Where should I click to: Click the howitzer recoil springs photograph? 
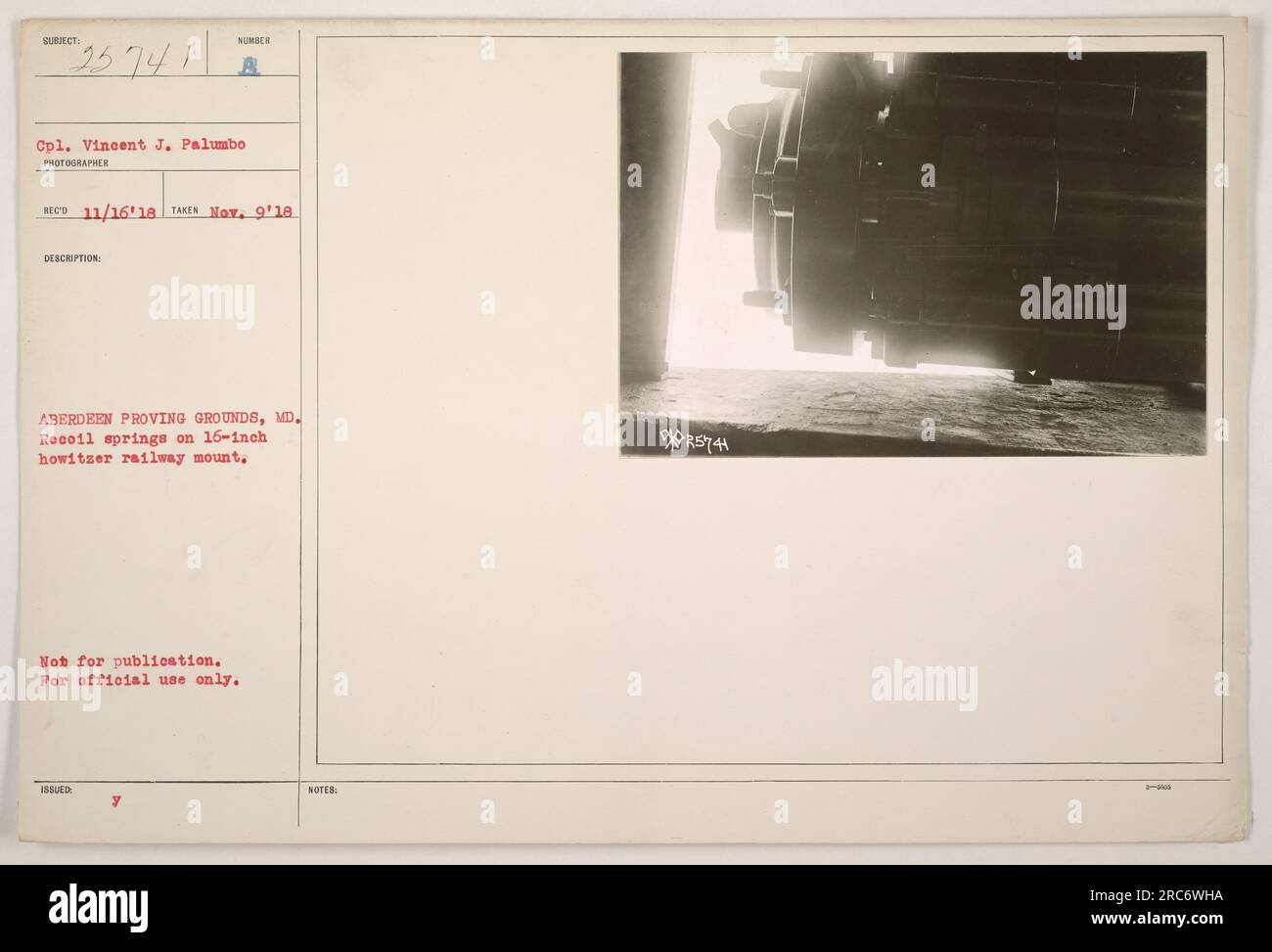[912, 254]
